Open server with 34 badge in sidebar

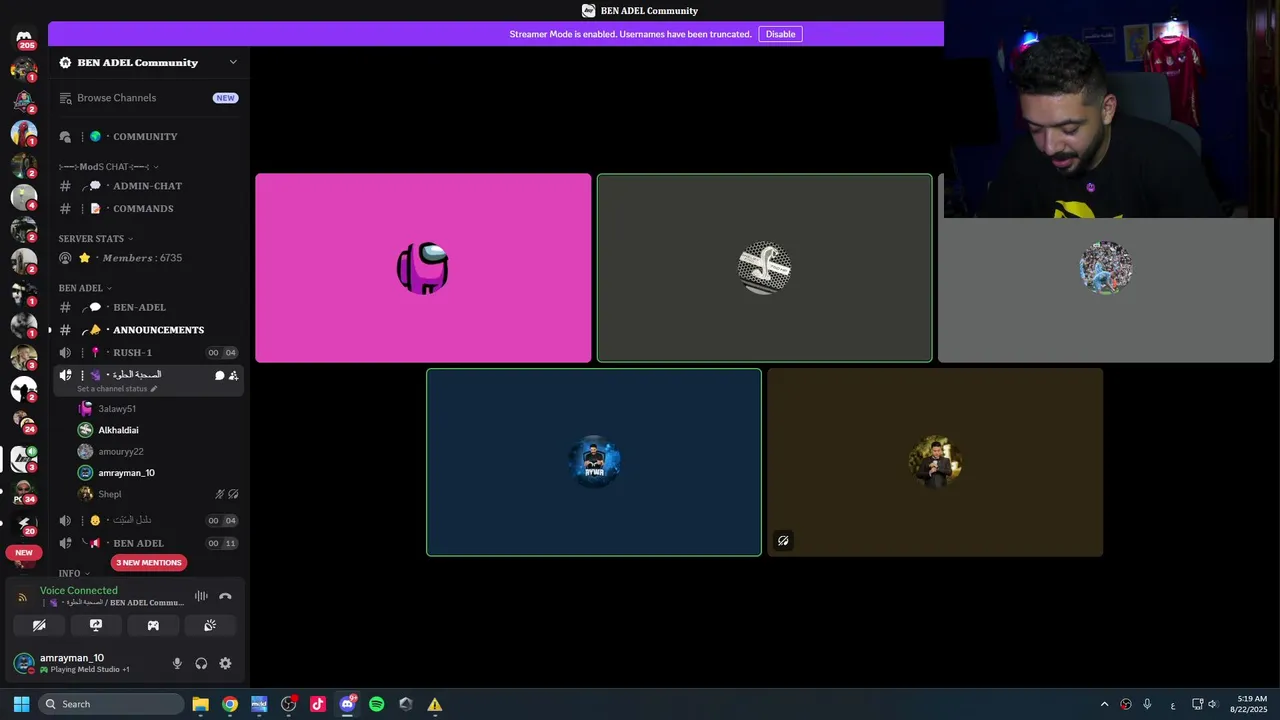(x=23, y=491)
